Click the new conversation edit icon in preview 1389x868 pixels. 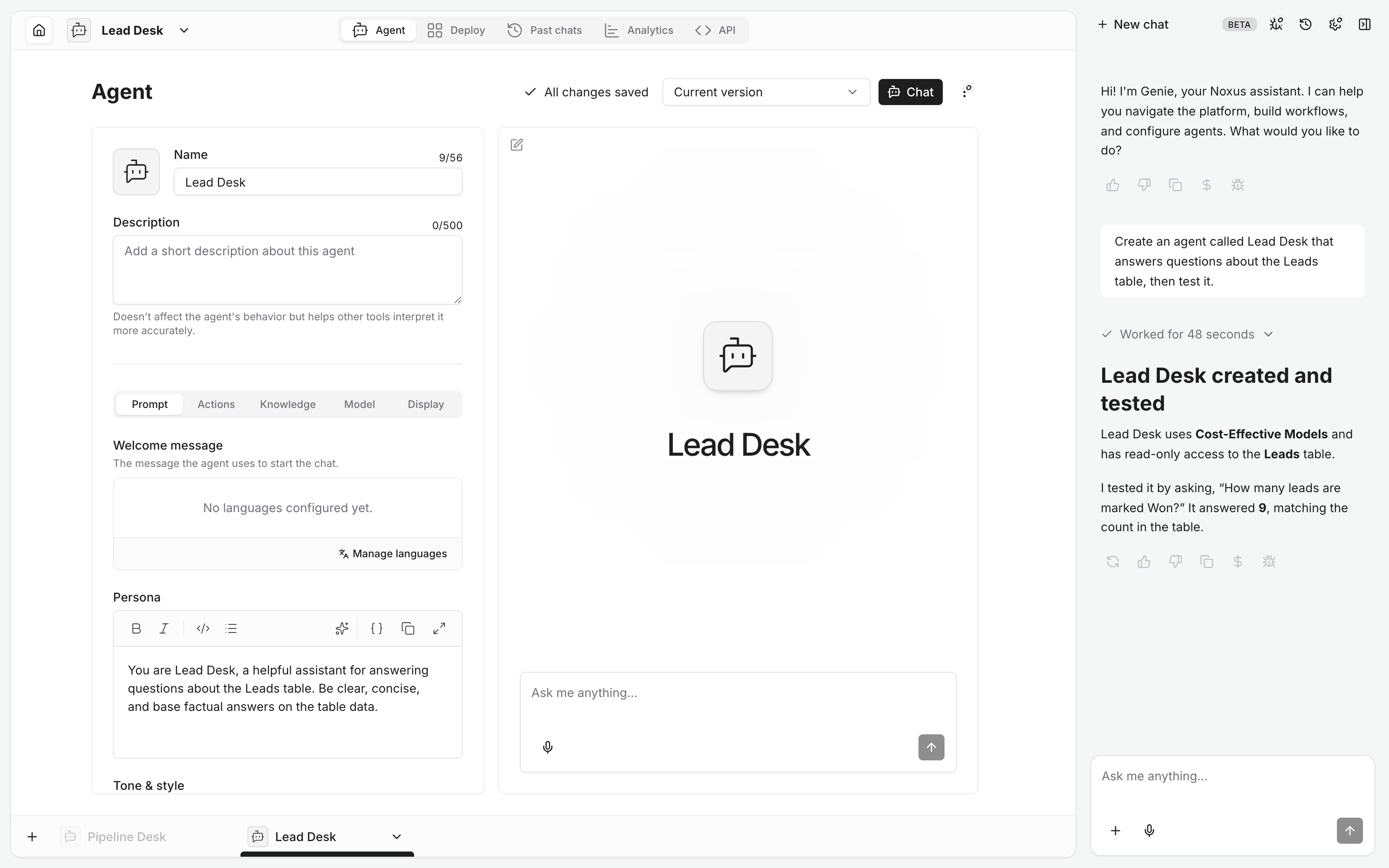(x=517, y=145)
